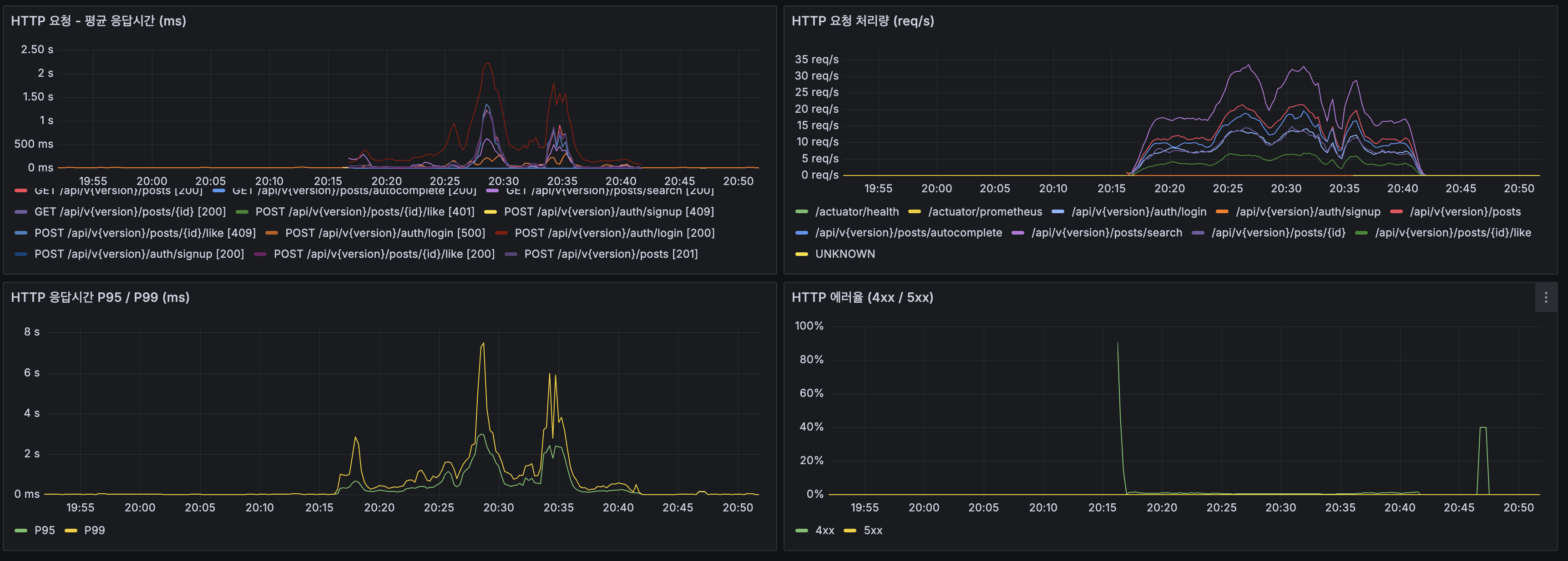This screenshot has height=561, width=1568.
Task: Hide the /actuator/health series in throughput legend
Action: tap(858, 212)
